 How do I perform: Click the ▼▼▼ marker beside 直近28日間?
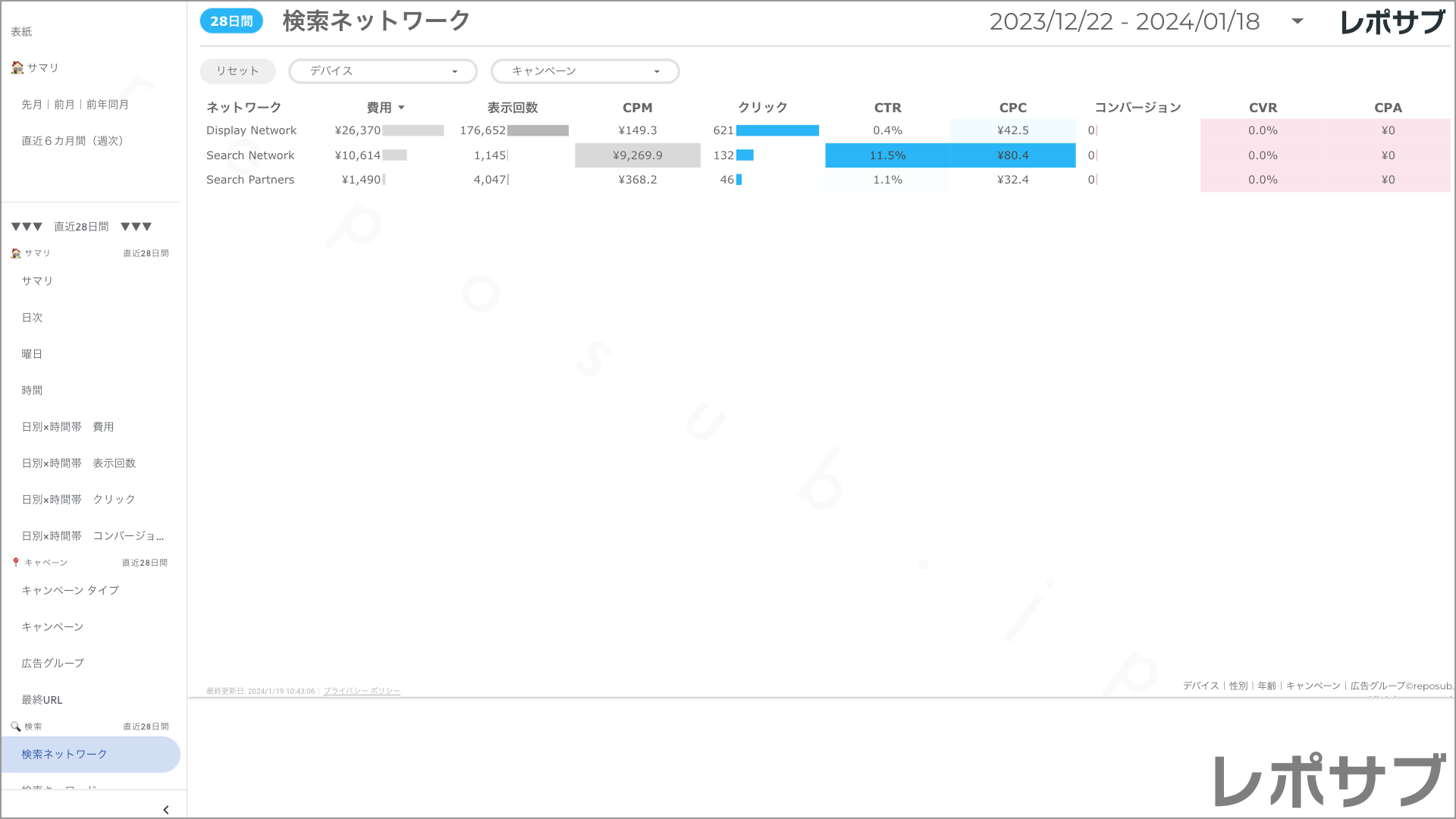26,225
